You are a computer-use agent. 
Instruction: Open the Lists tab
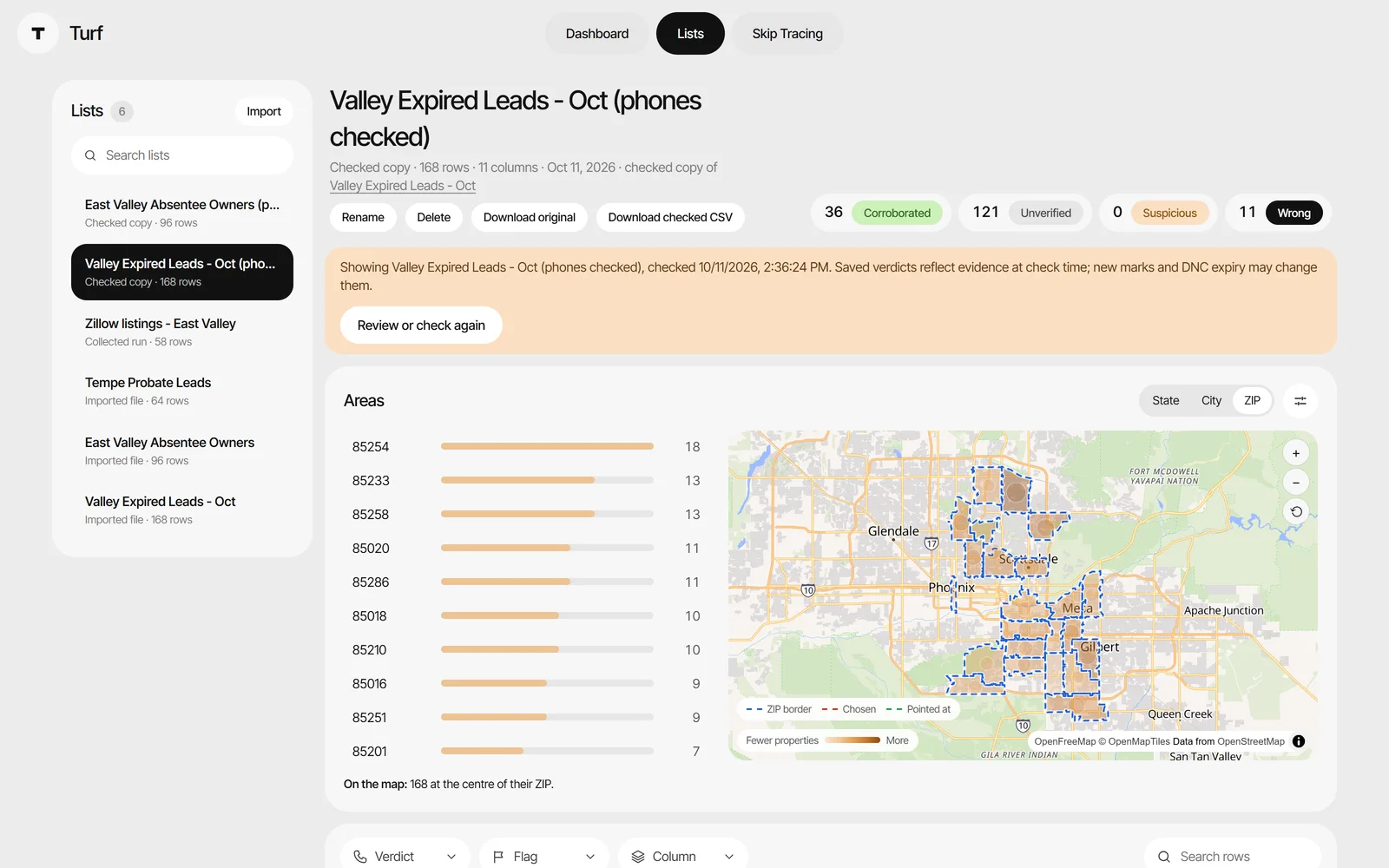pyautogui.click(x=690, y=34)
